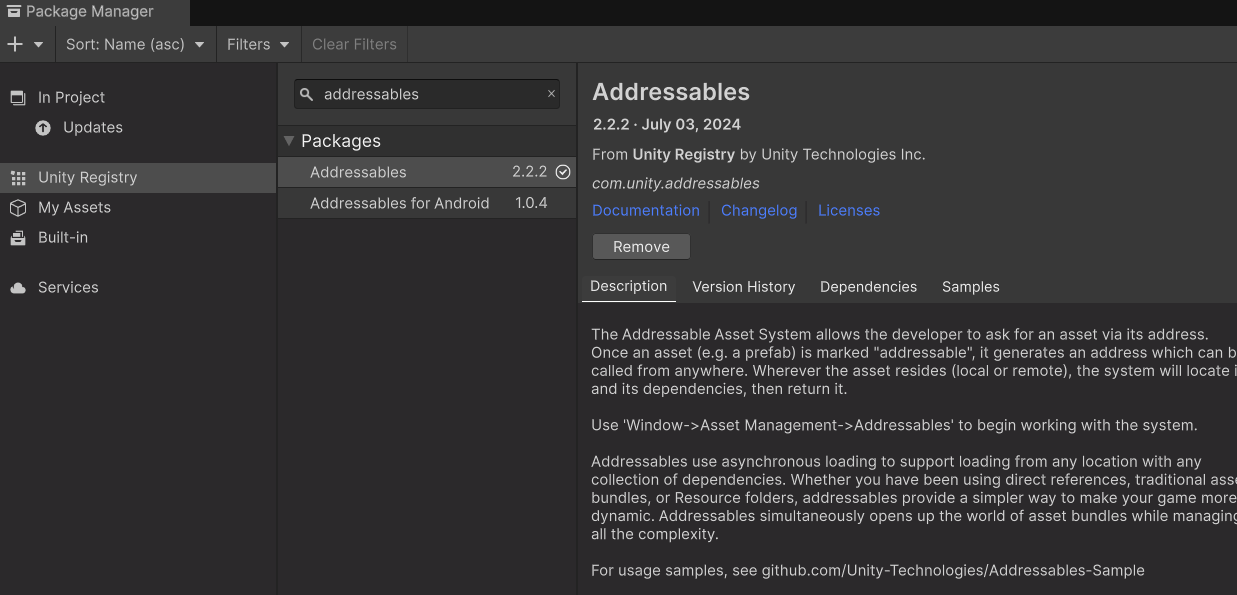Select In Project in the sidebar
This screenshot has height=595, width=1237.
pyautogui.click(x=71, y=97)
